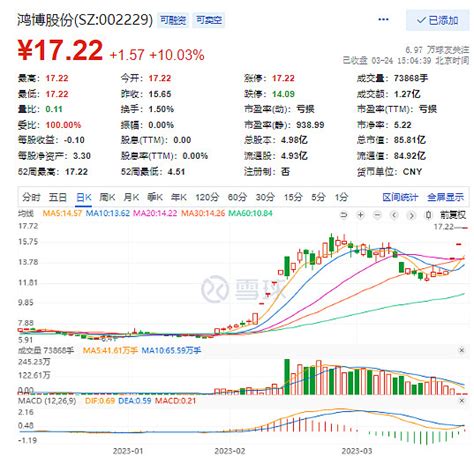Click the 已添加 watchlist button
474x457 pixels.
[x=437, y=20]
